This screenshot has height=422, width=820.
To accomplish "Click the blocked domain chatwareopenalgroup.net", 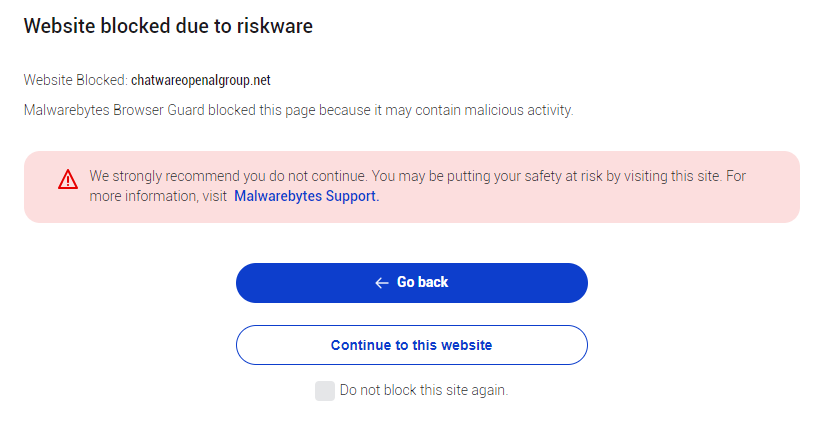I will click(x=201, y=80).
